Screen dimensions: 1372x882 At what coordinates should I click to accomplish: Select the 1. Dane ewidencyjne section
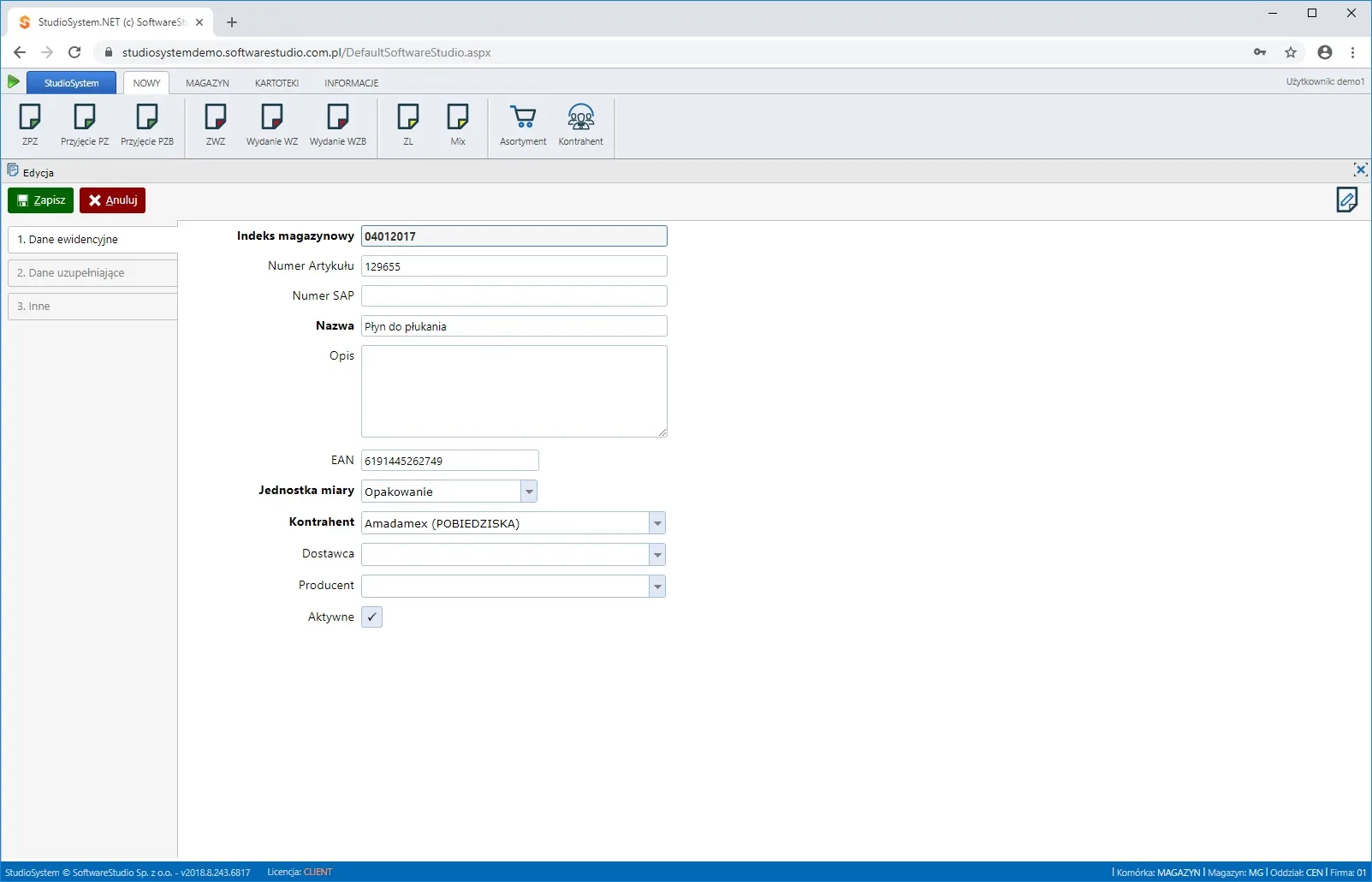click(x=92, y=239)
